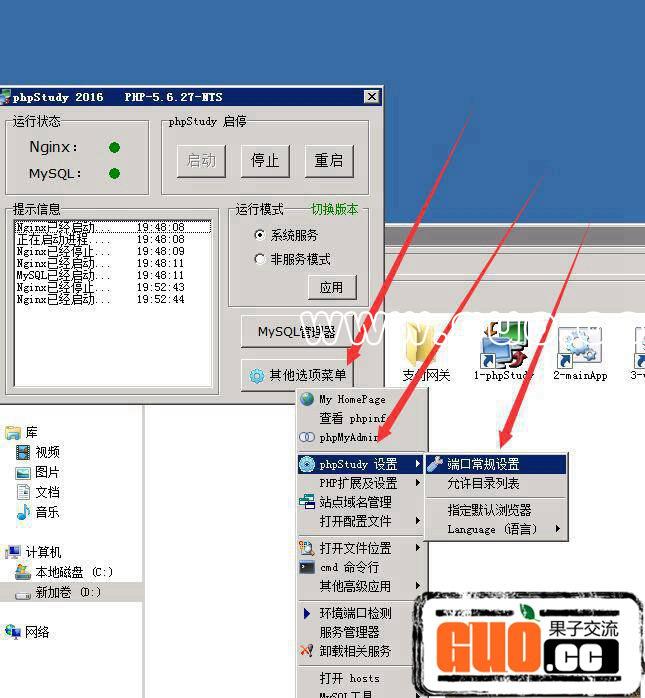Open 查看 phpinfo menu entry
Screen dimensions: 645x698
click(360, 418)
